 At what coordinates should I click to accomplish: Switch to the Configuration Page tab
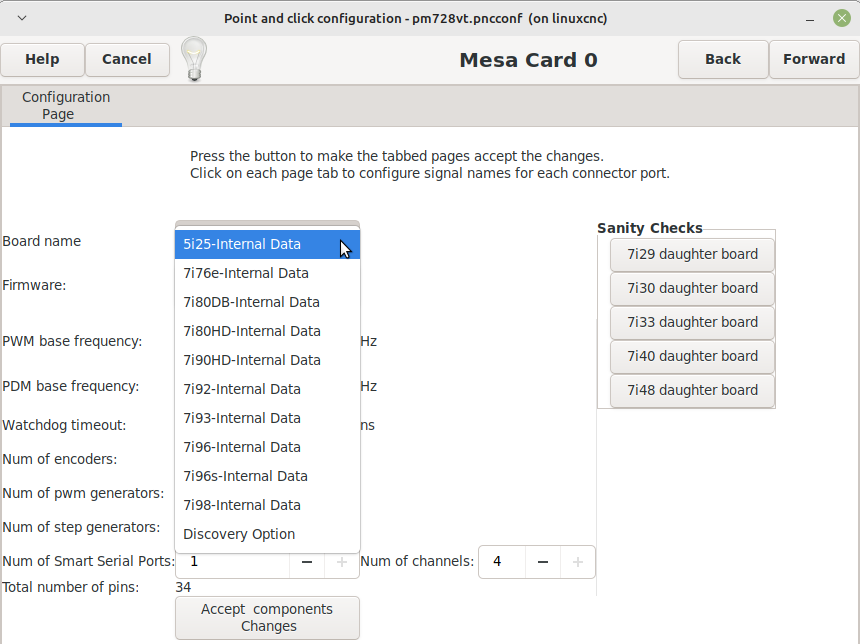(66, 105)
